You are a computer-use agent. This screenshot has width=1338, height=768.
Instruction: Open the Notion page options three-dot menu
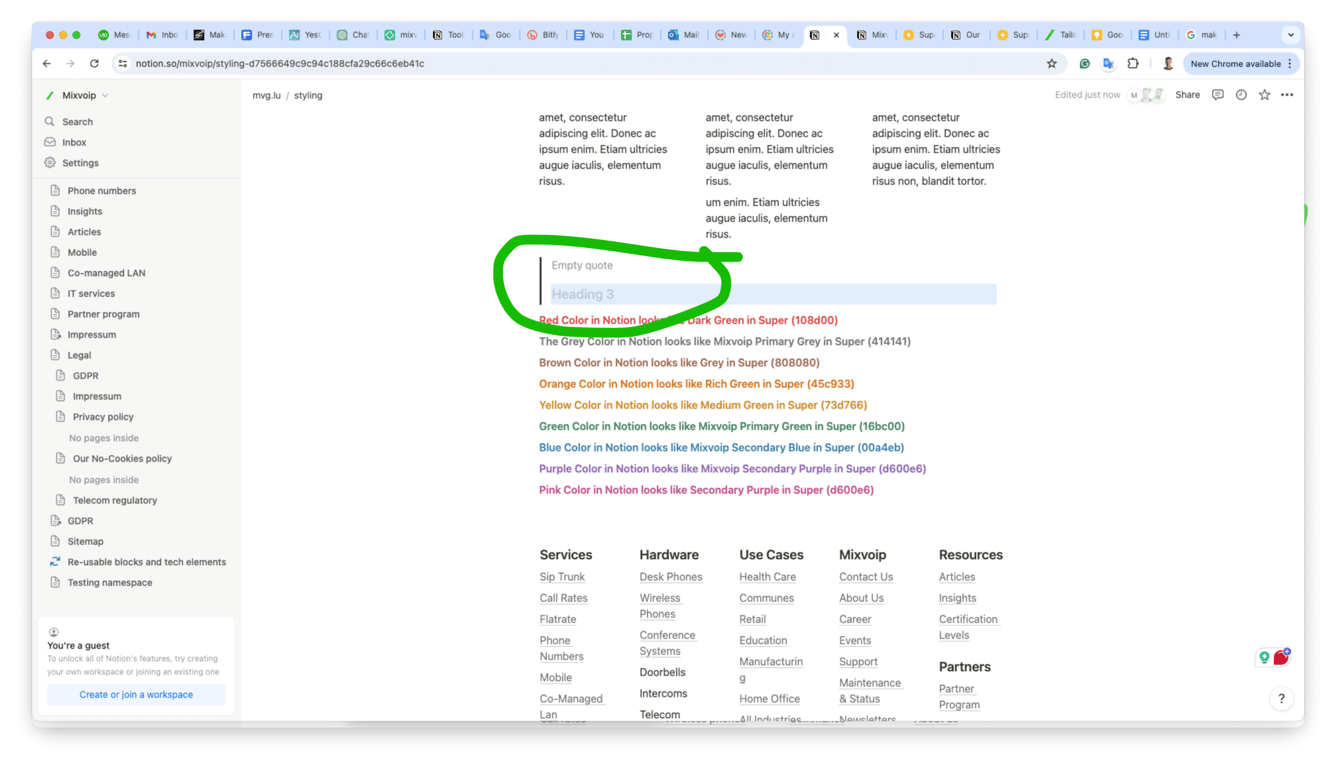[1287, 95]
